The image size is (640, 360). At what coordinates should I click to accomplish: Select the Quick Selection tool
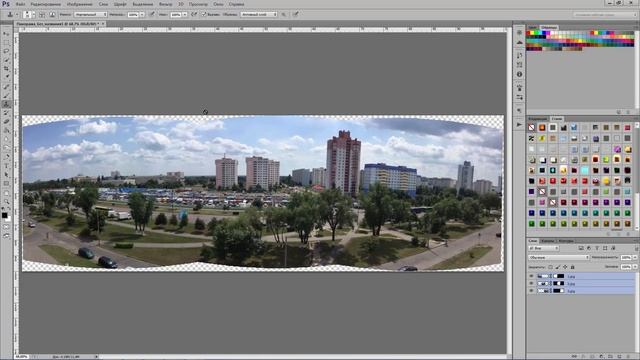coord(6,60)
